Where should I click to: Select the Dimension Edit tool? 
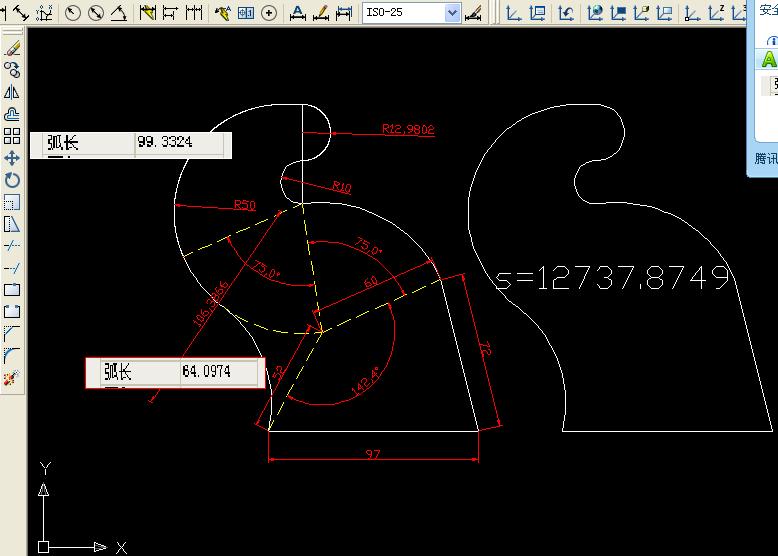pos(297,12)
